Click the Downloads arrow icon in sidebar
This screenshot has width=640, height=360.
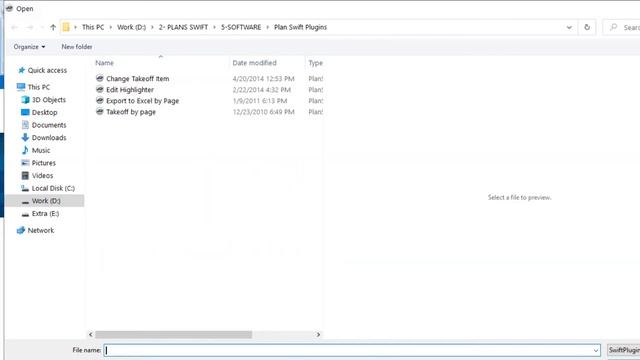pos(25,137)
